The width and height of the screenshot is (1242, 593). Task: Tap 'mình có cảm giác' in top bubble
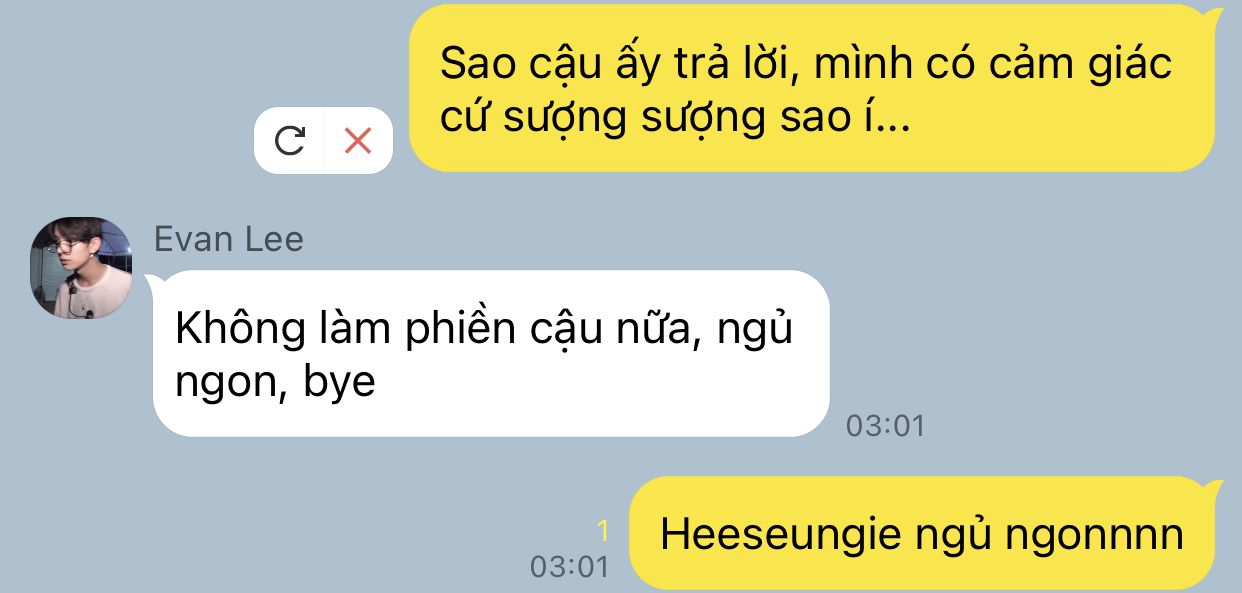click(x=992, y=65)
